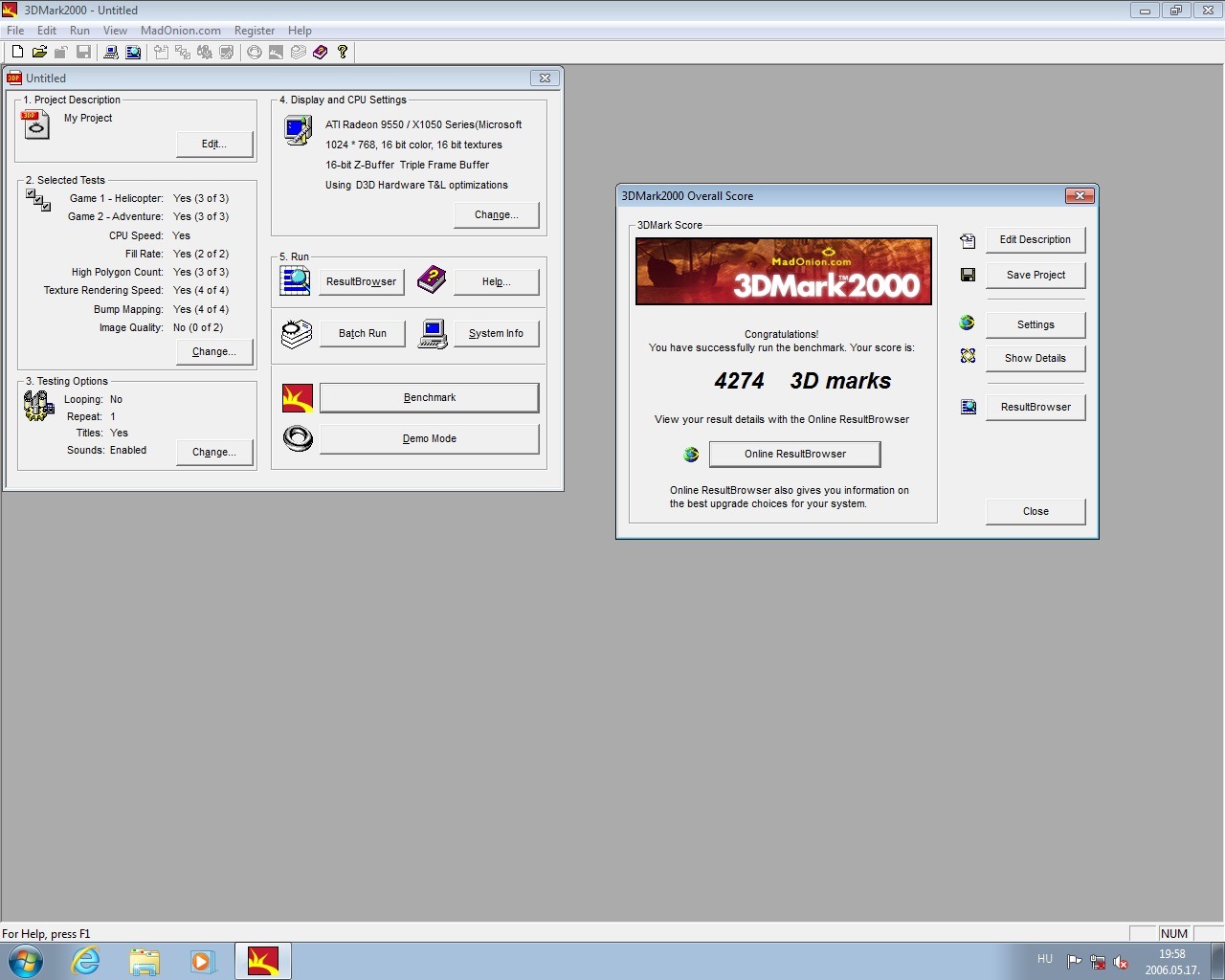Click the icon beside Show Details button
The image size is (1225, 980).
[968, 356]
